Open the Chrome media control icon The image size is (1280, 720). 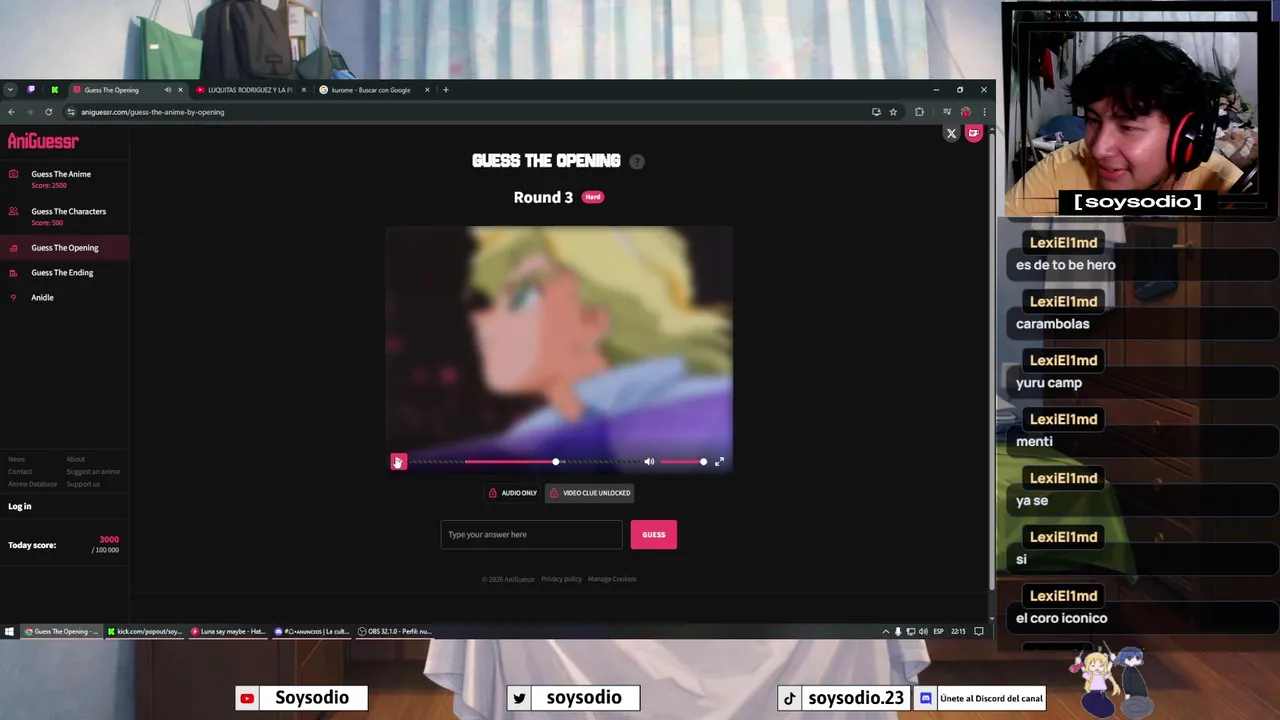[x=947, y=112]
